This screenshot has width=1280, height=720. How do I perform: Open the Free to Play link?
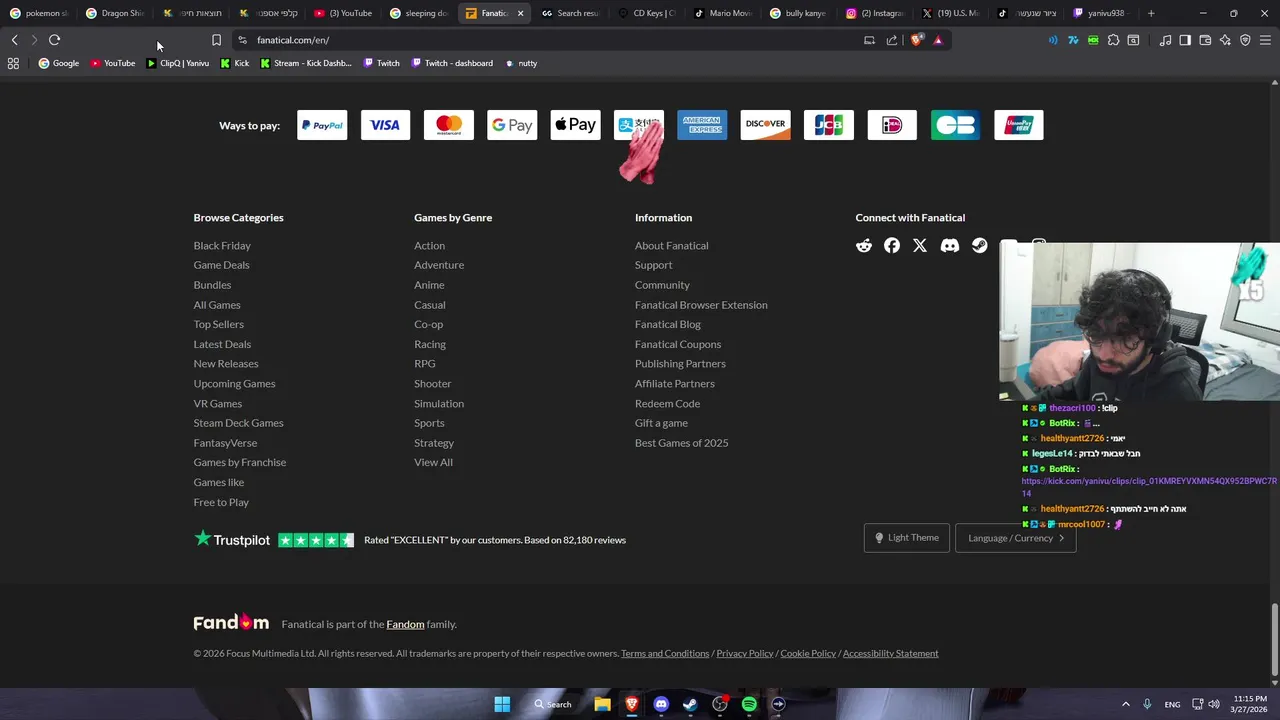click(221, 502)
